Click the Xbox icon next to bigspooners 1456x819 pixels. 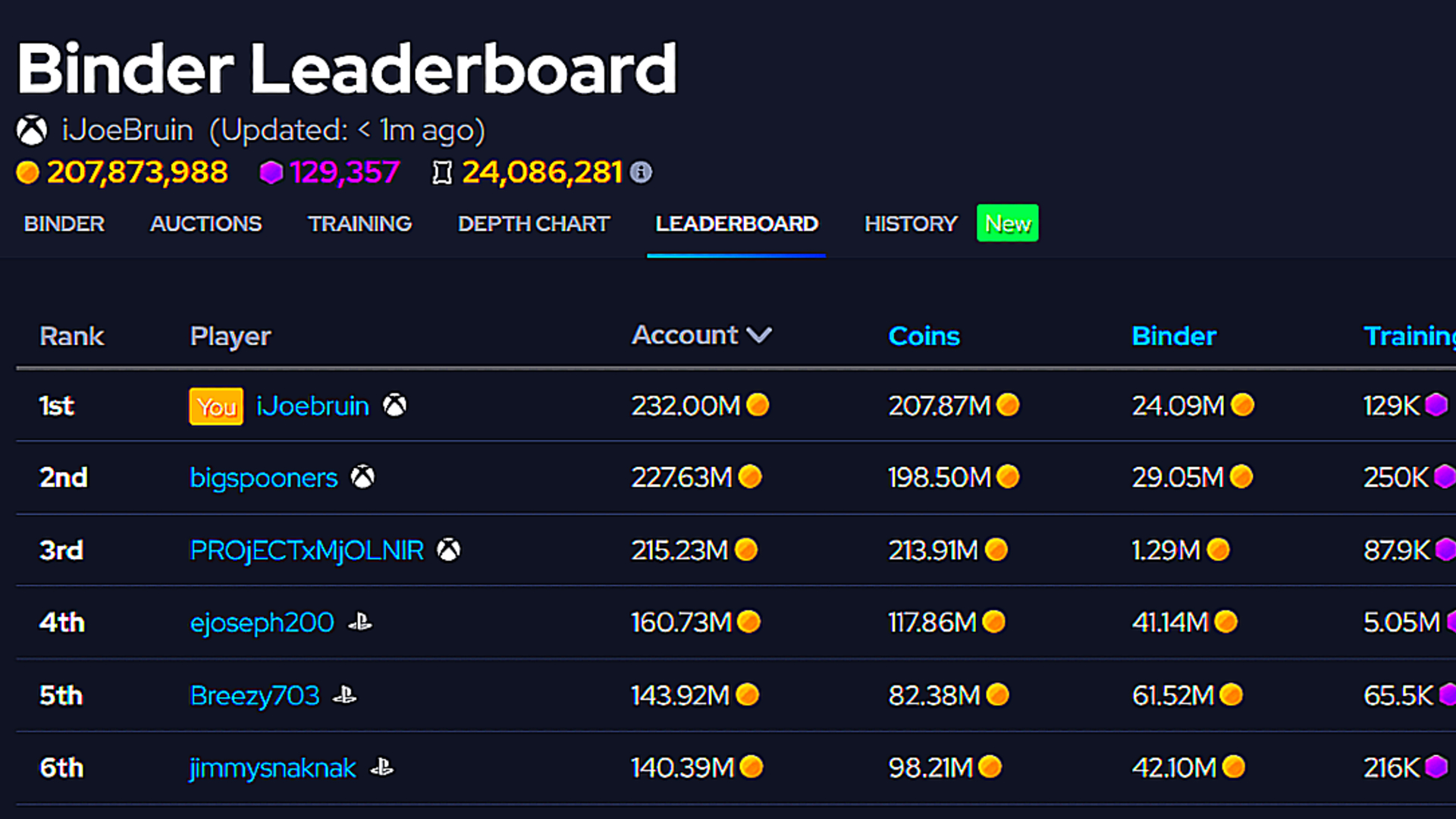[x=362, y=477]
